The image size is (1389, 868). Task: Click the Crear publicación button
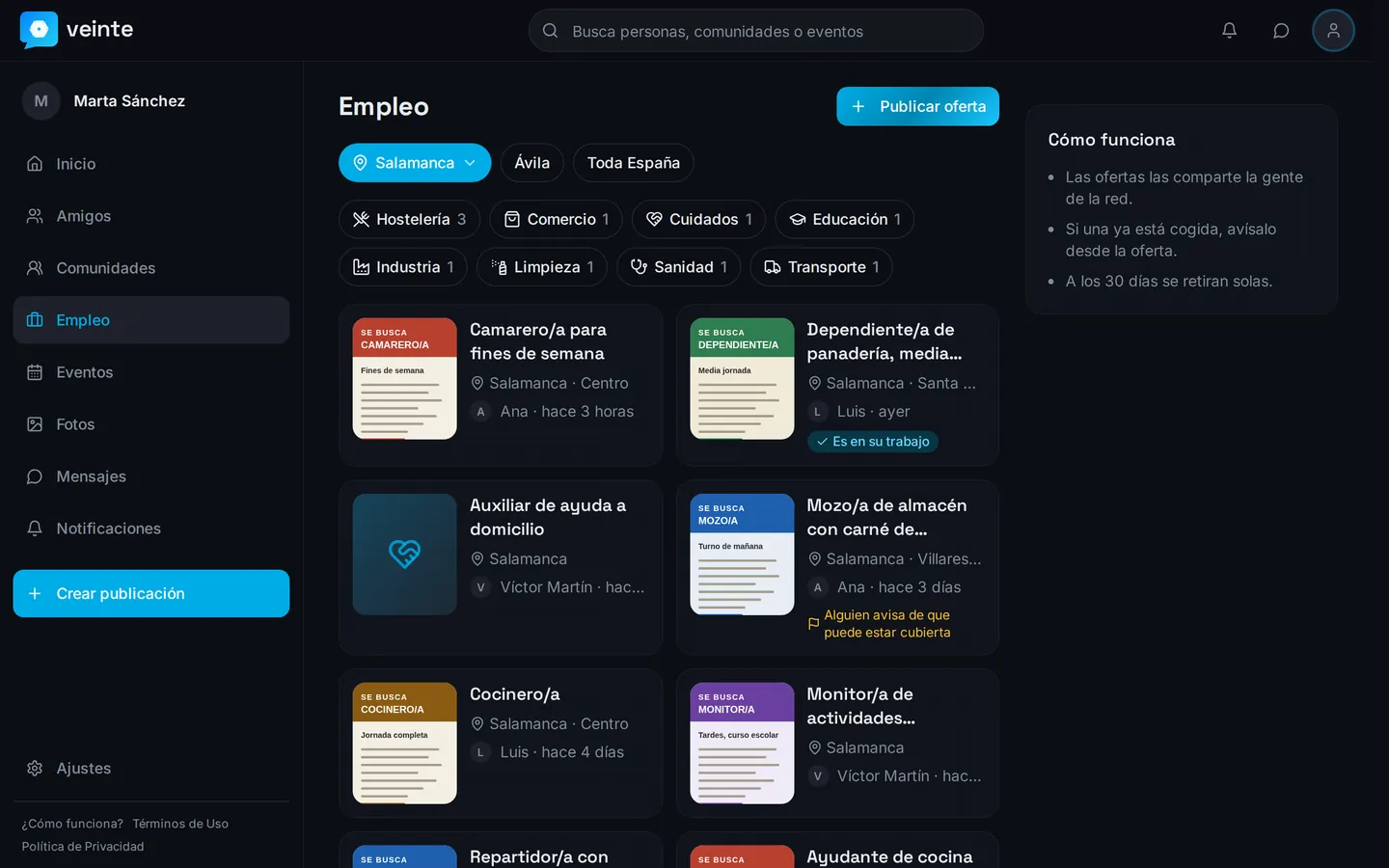click(x=151, y=594)
